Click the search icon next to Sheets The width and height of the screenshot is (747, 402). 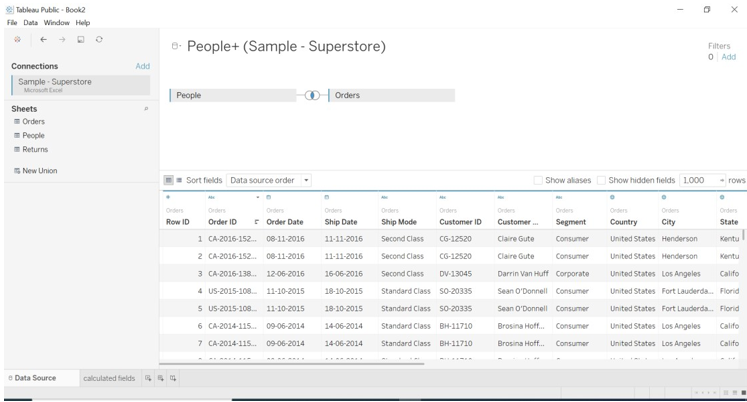146,109
